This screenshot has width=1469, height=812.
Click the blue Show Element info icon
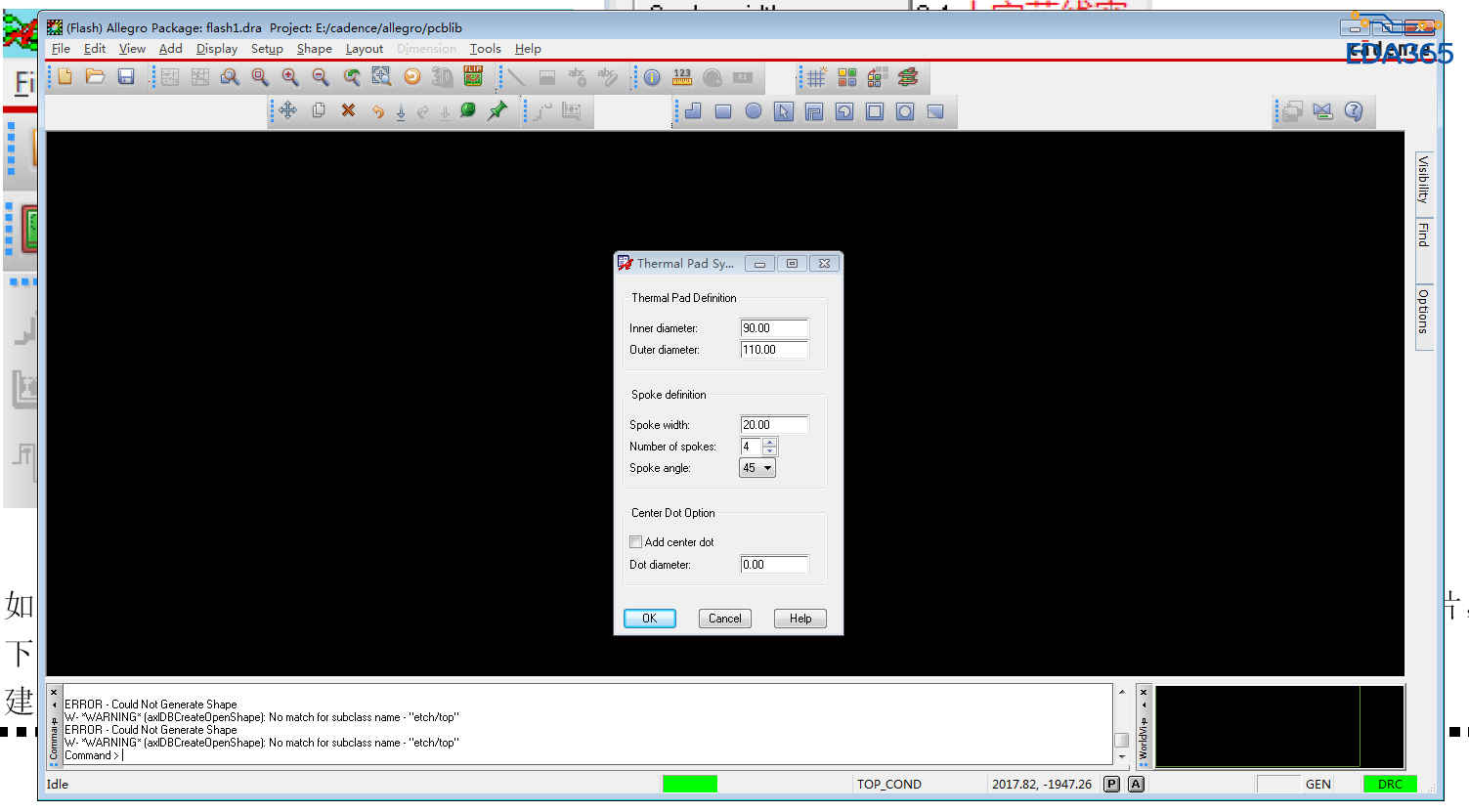click(652, 77)
